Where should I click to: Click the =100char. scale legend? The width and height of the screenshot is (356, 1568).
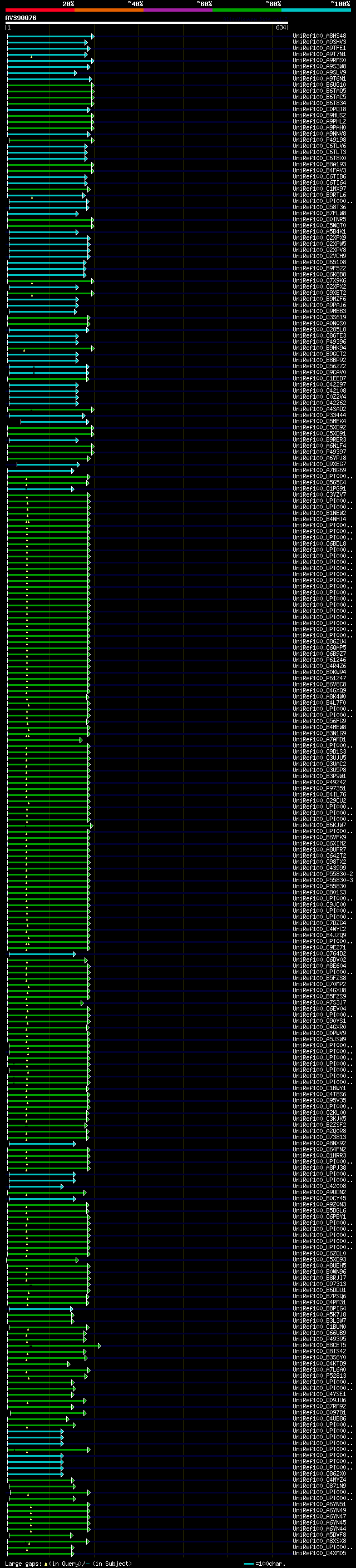pyautogui.click(x=264, y=1564)
